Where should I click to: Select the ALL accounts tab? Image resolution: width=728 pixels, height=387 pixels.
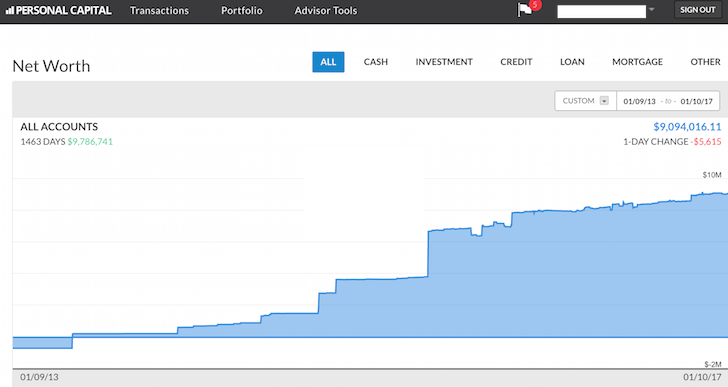(x=328, y=62)
